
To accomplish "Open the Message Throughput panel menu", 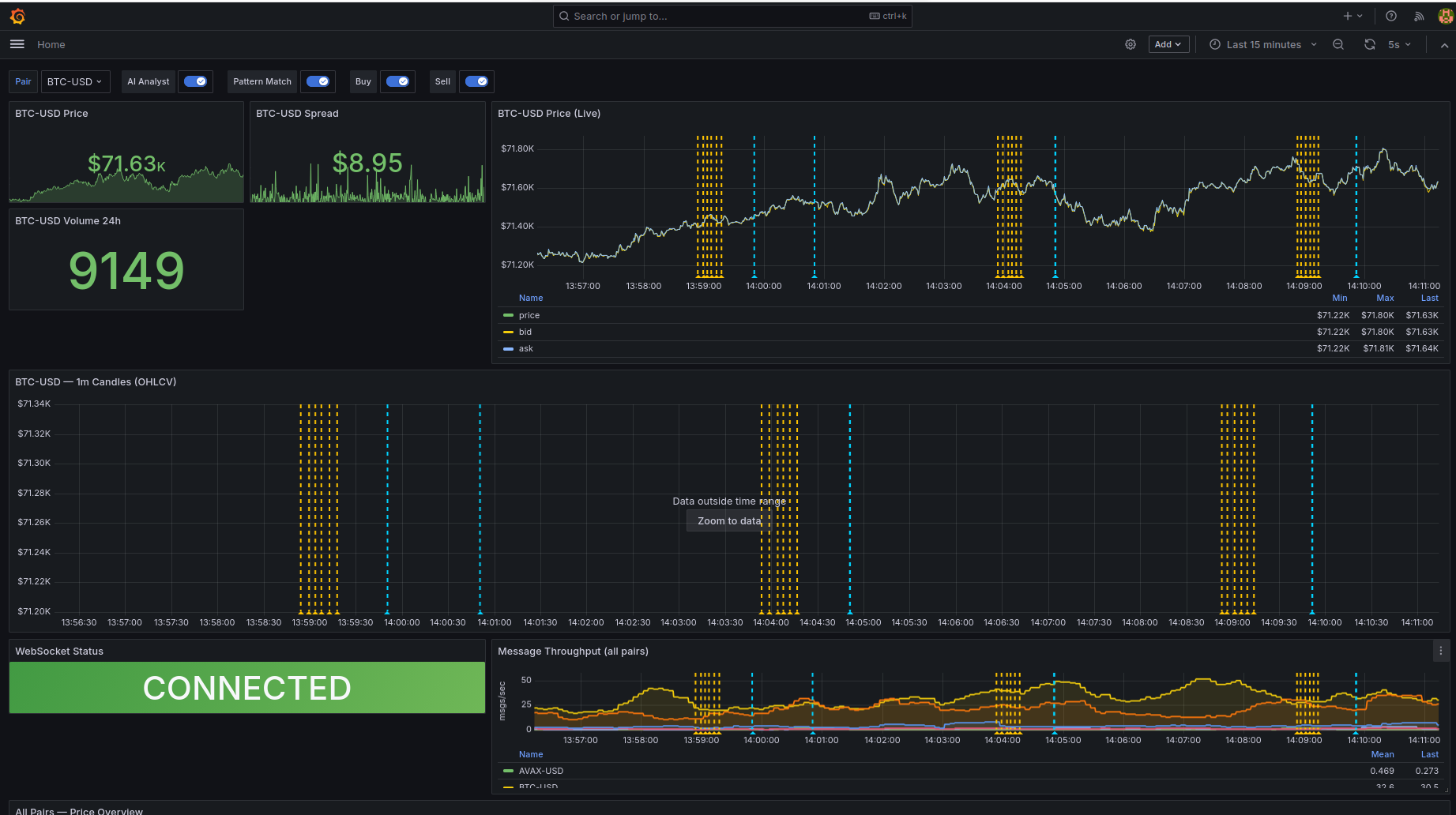I will click(x=1439, y=651).
